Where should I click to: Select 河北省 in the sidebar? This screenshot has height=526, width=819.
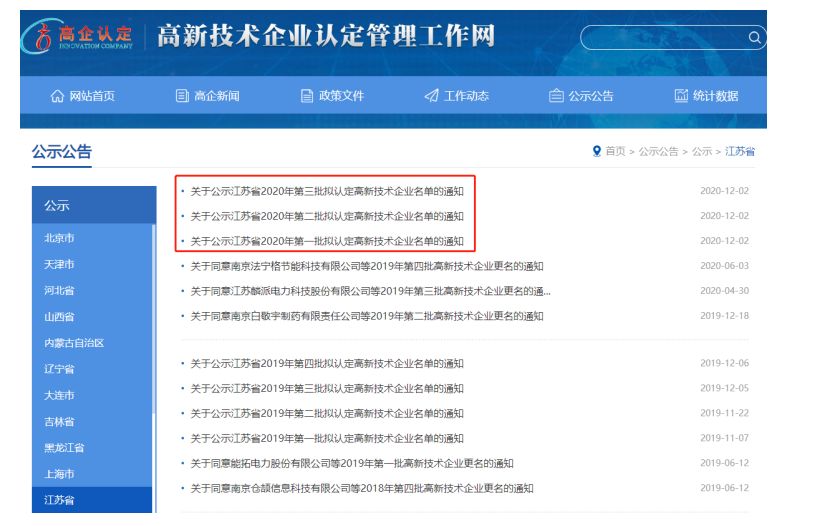[59, 290]
